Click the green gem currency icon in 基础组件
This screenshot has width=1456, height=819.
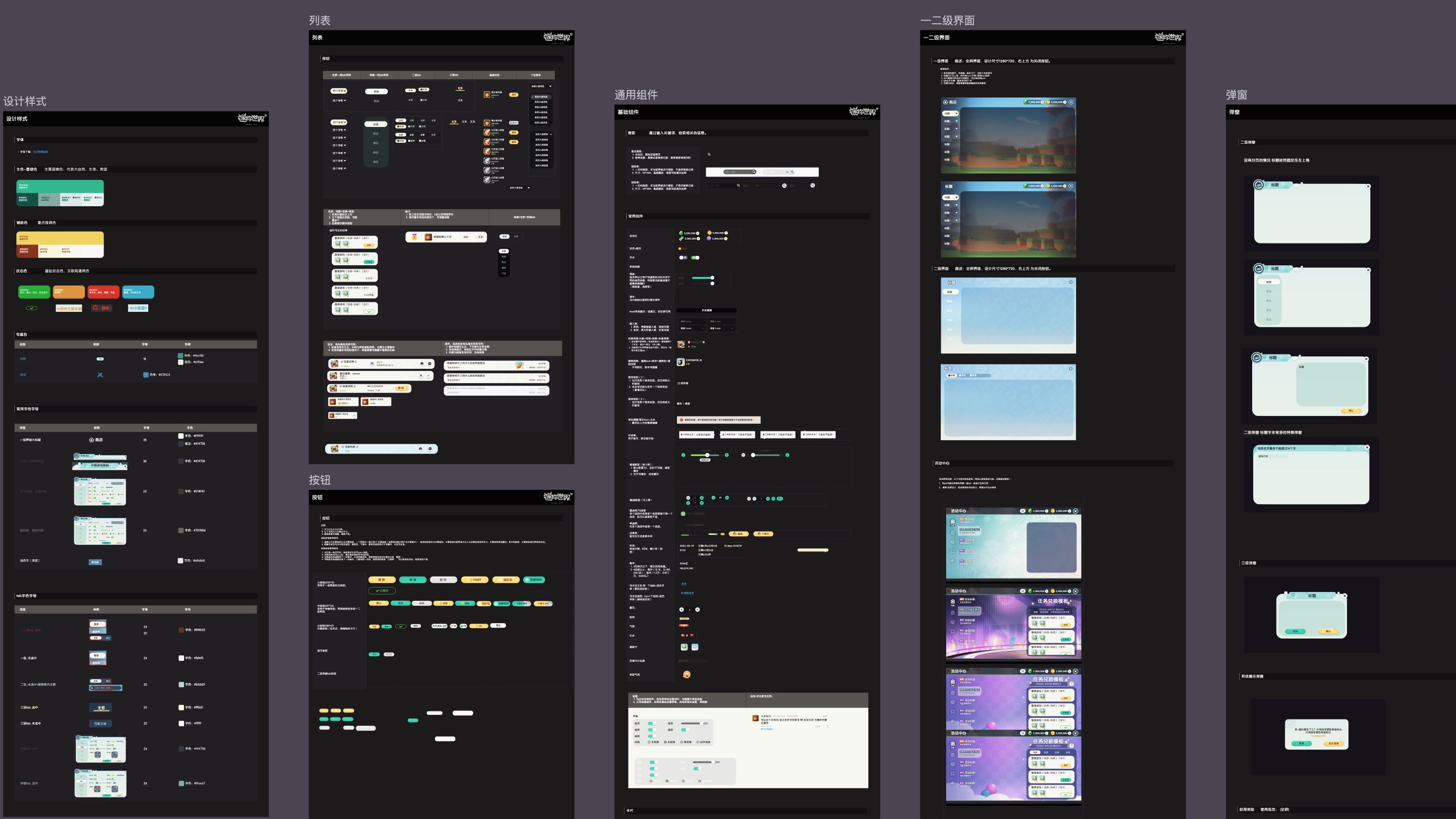coord(681,233)
